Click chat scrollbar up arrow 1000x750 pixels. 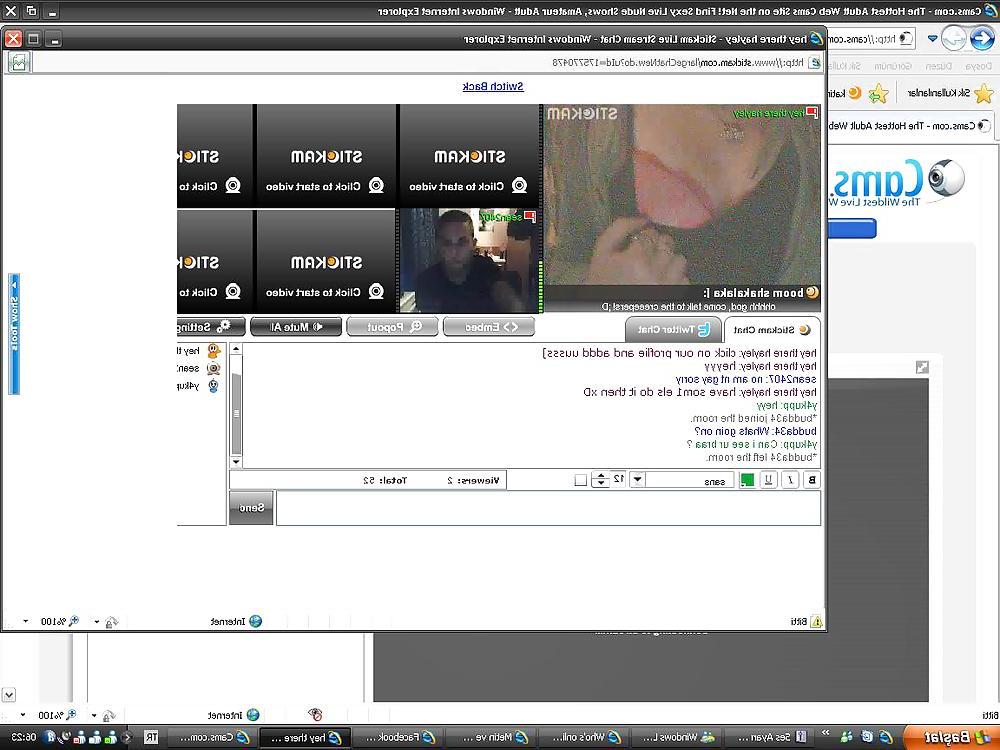tap(236, 349)
